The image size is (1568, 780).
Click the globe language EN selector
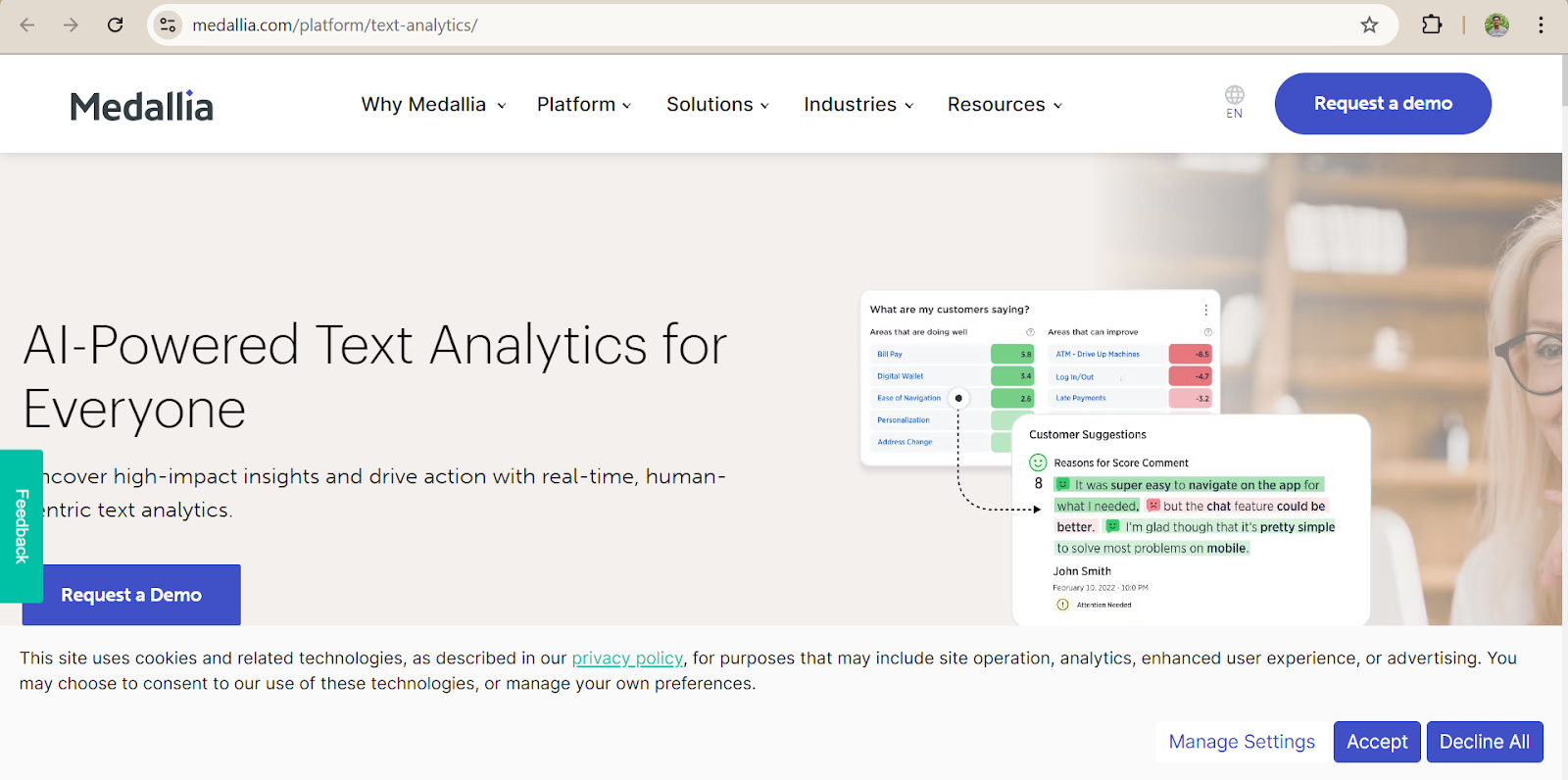click(1235, 102)
